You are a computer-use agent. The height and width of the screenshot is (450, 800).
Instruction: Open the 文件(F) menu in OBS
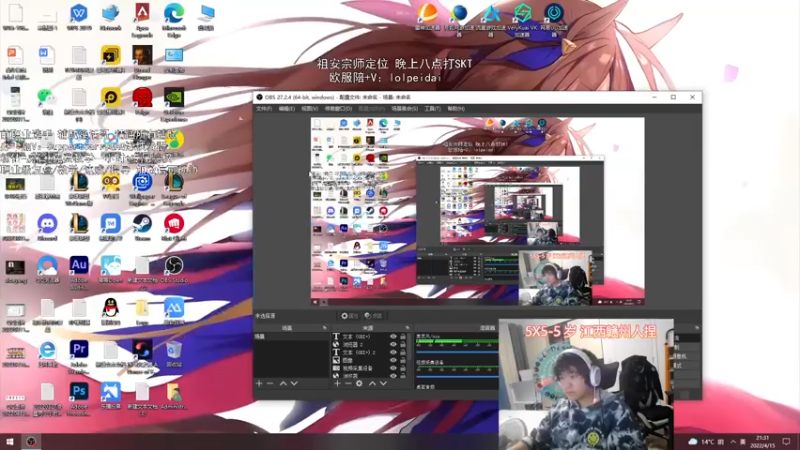pos(264,109)
